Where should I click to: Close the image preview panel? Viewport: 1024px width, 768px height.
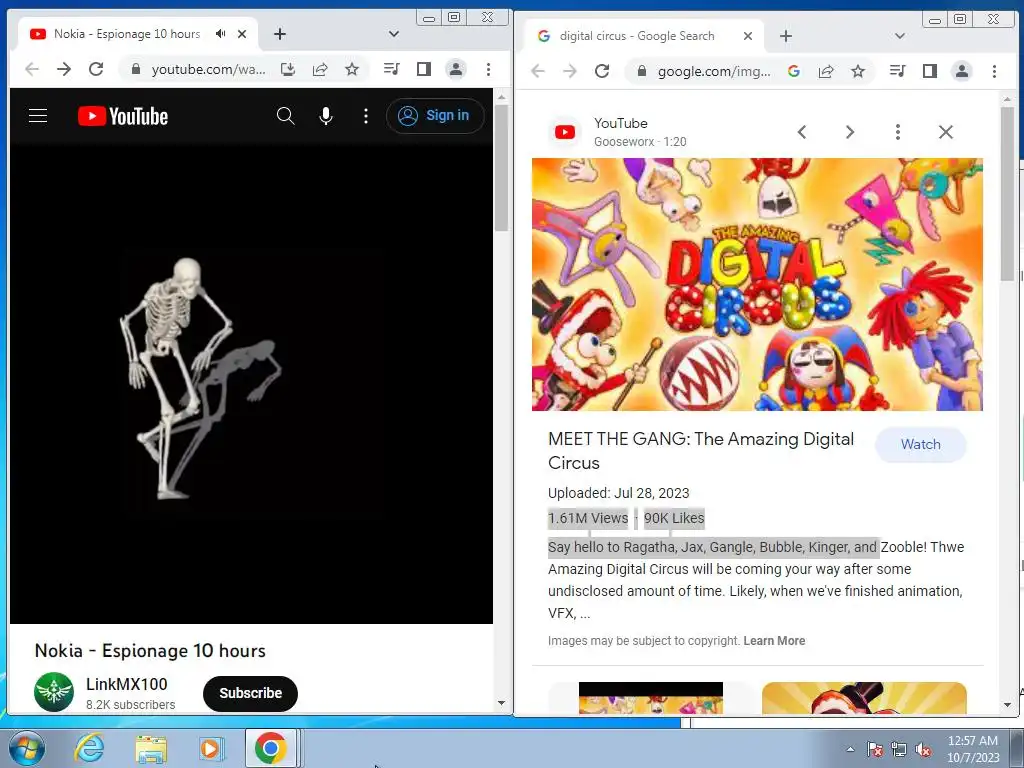(946, 132)
